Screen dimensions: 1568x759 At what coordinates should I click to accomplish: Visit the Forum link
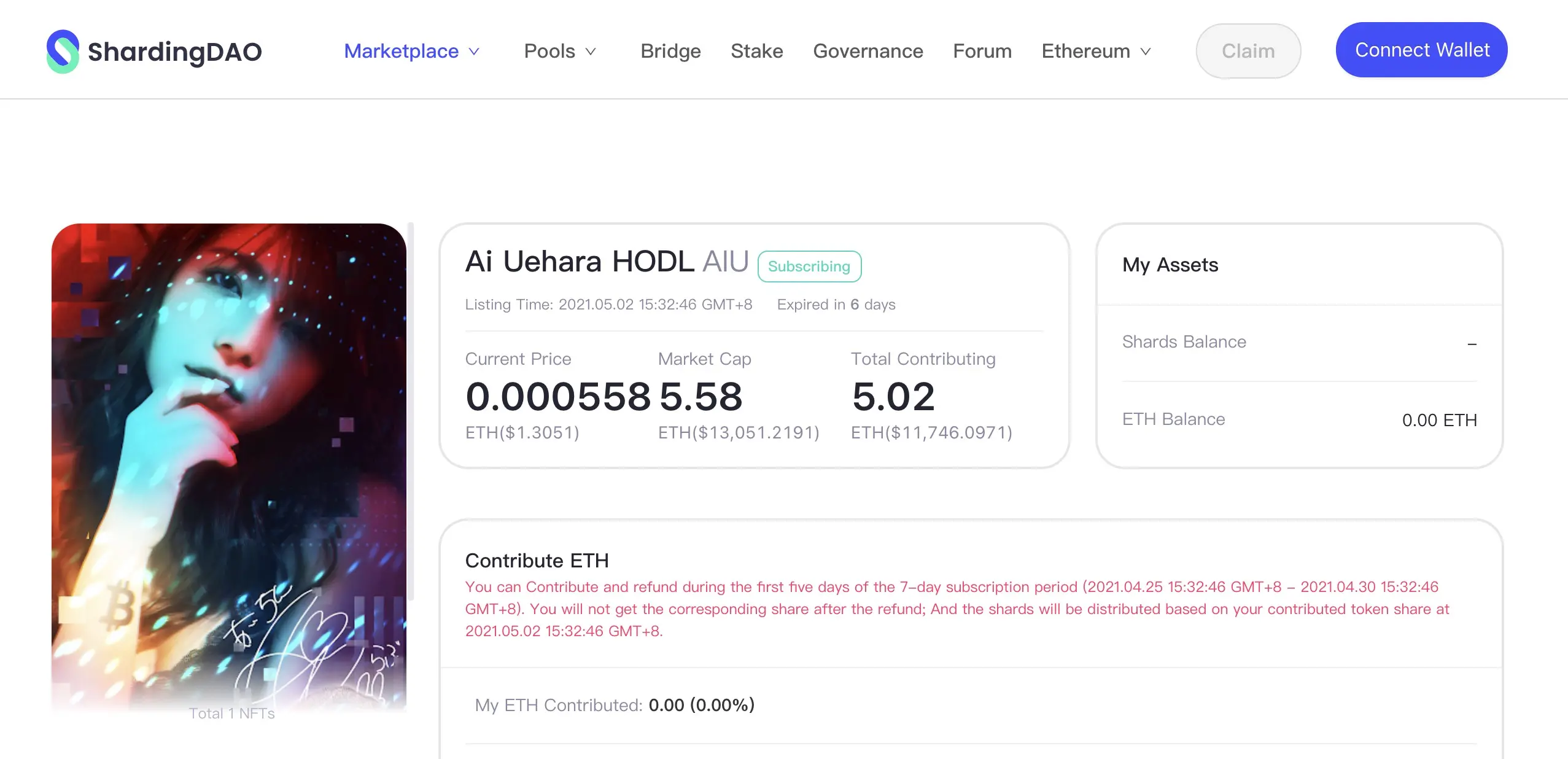[982, 51]
